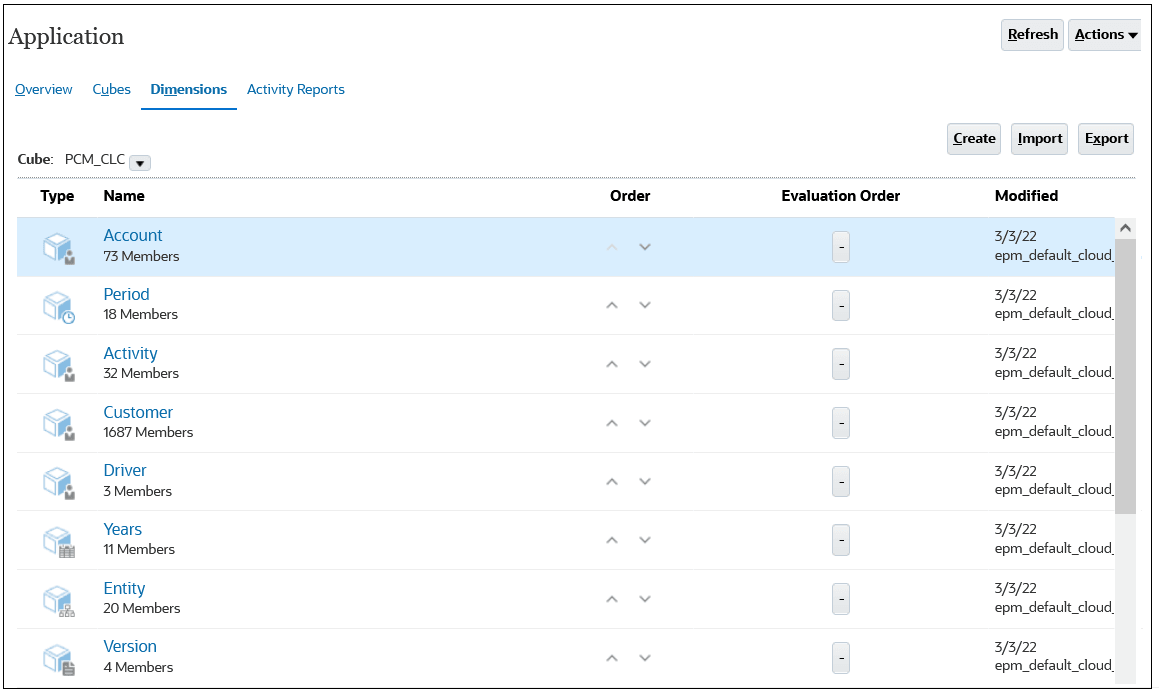This screenshot has height=691, width=1159.
Task: Set evaluation order for the Account dimension
Action: click(840, 247)
